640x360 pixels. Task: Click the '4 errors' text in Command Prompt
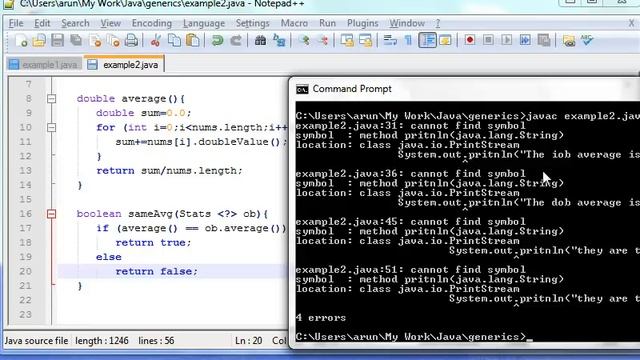(321, 318)
